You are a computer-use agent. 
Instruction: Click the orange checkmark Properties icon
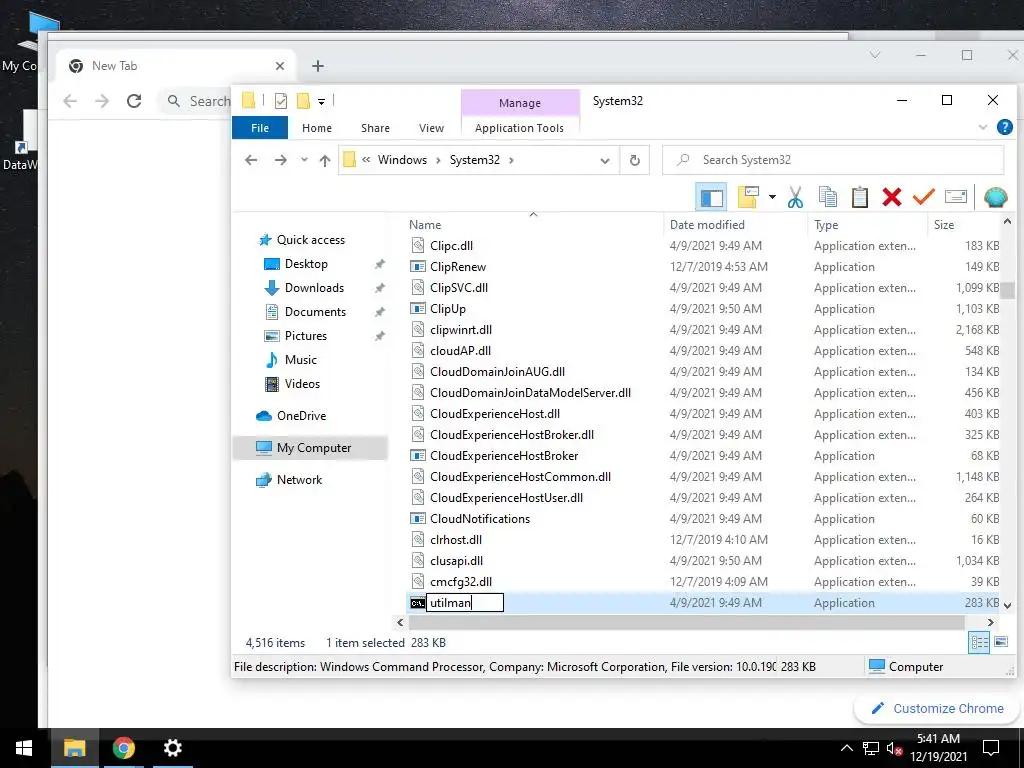coord(923,197)
